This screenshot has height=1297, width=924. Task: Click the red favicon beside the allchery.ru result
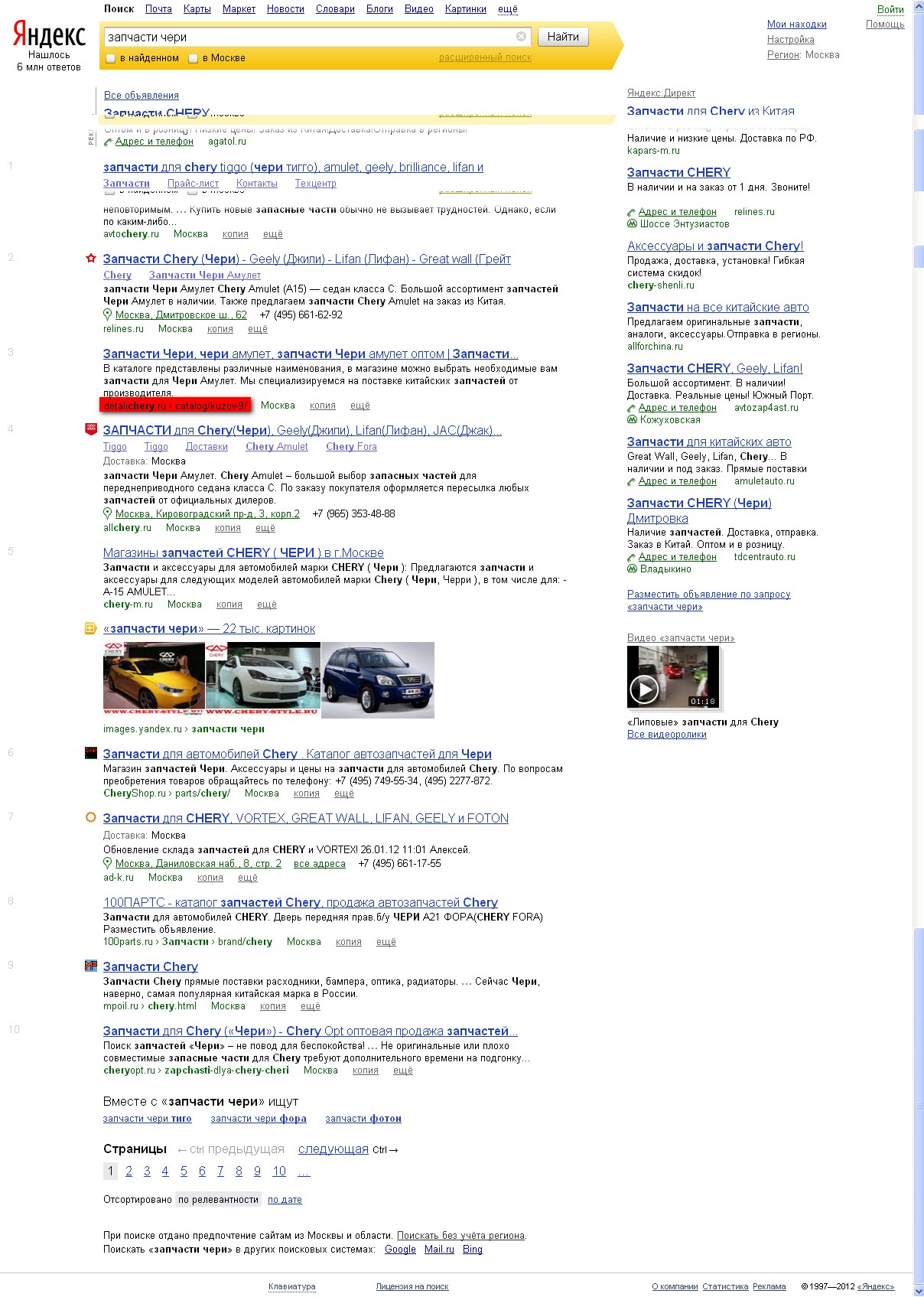[x=91, y=429]
